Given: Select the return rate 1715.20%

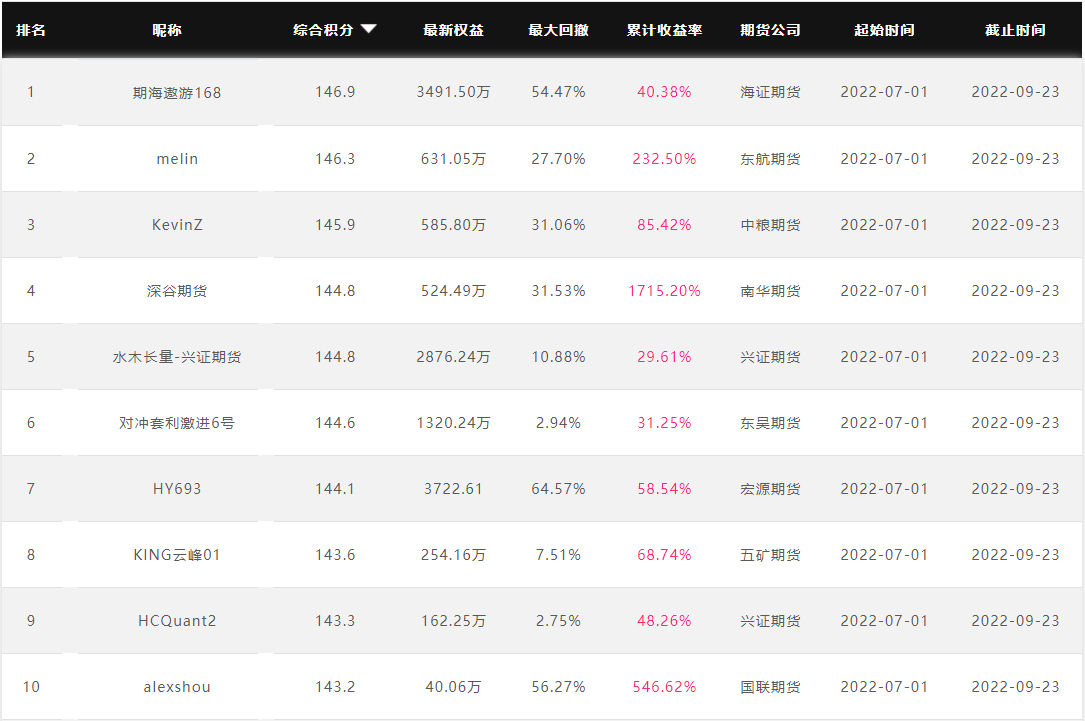Looking at the screenshot, I should pyautogui.click(x=664, y=291).
